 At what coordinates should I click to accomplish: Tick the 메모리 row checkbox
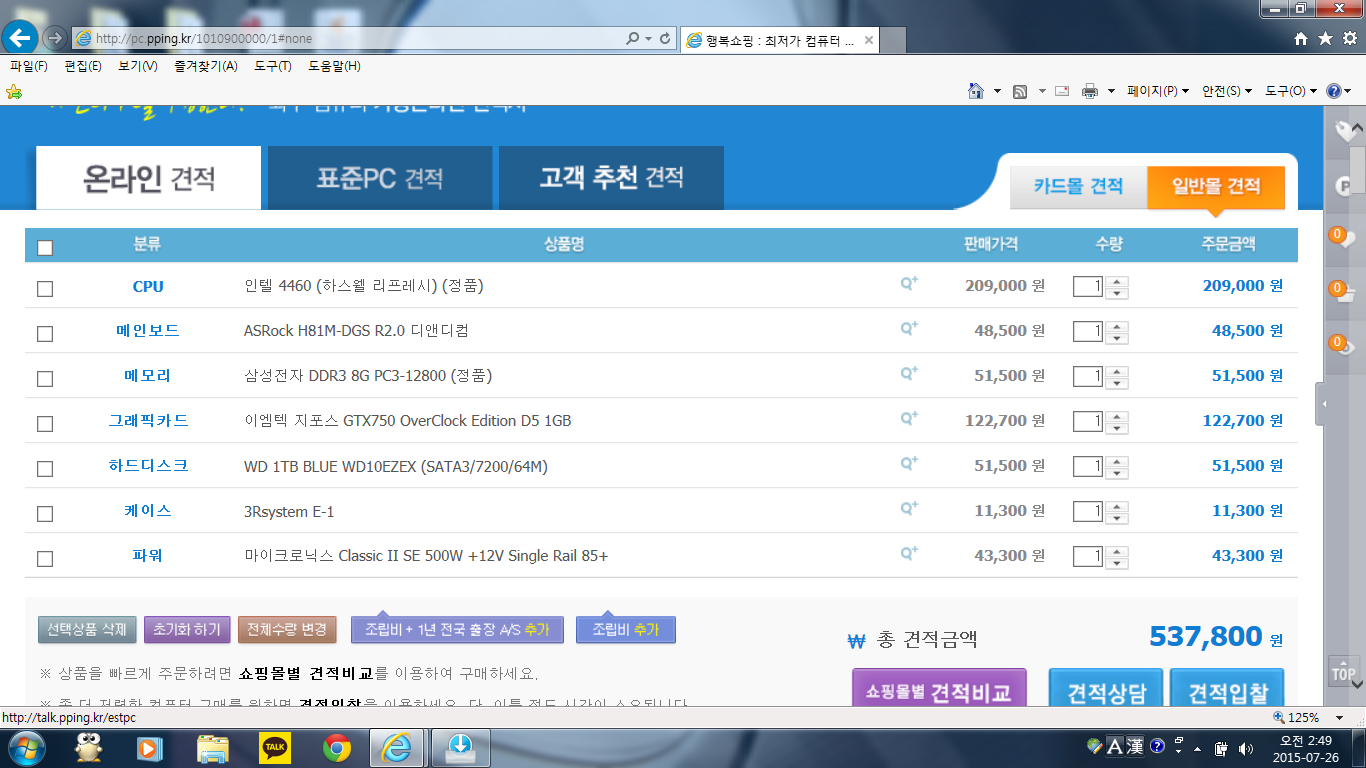coord(45,378)
